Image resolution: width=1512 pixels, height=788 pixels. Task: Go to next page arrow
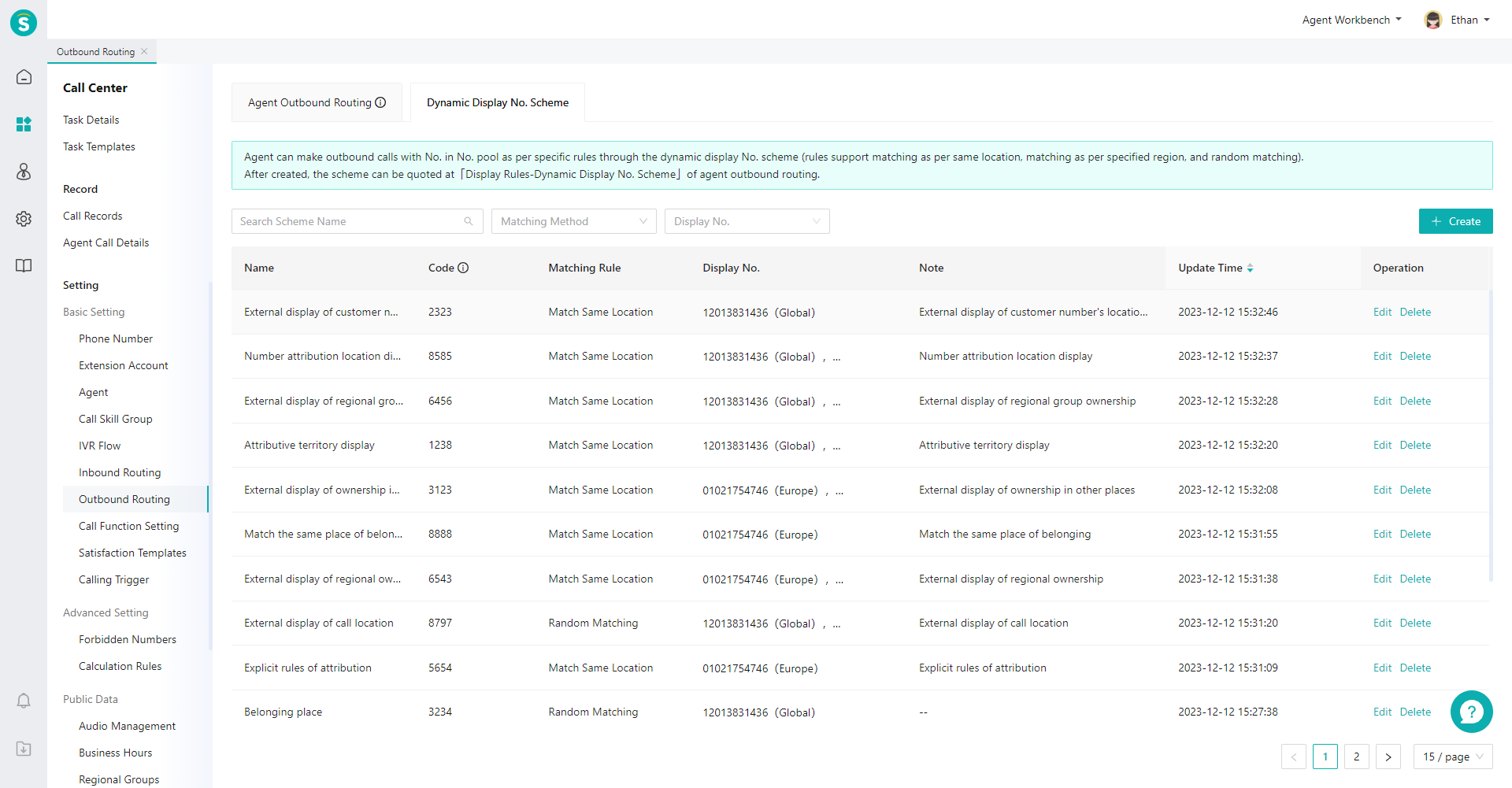pyautogui.click(x=1388, y=757)
